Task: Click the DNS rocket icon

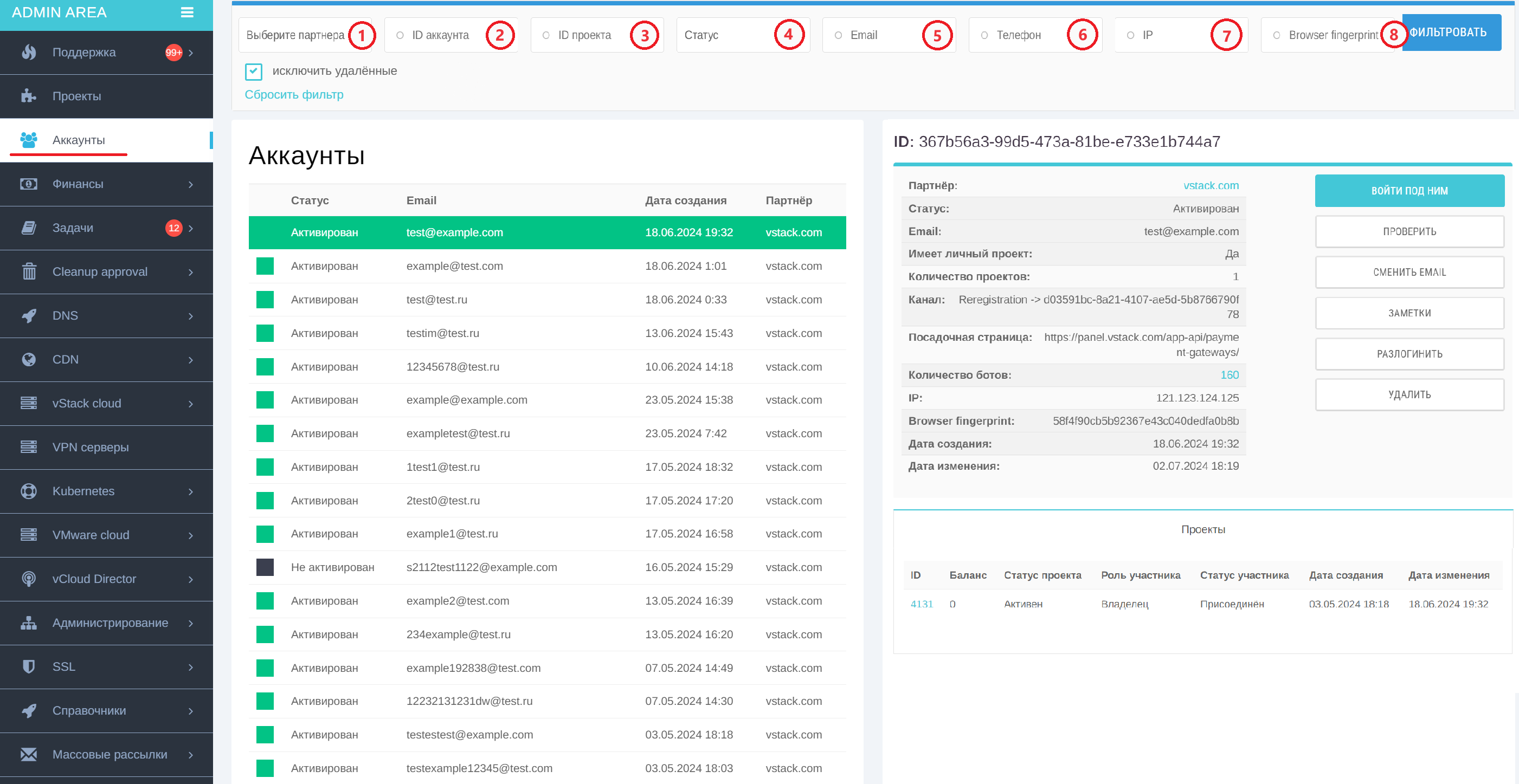Action: (x=28, y=315)
